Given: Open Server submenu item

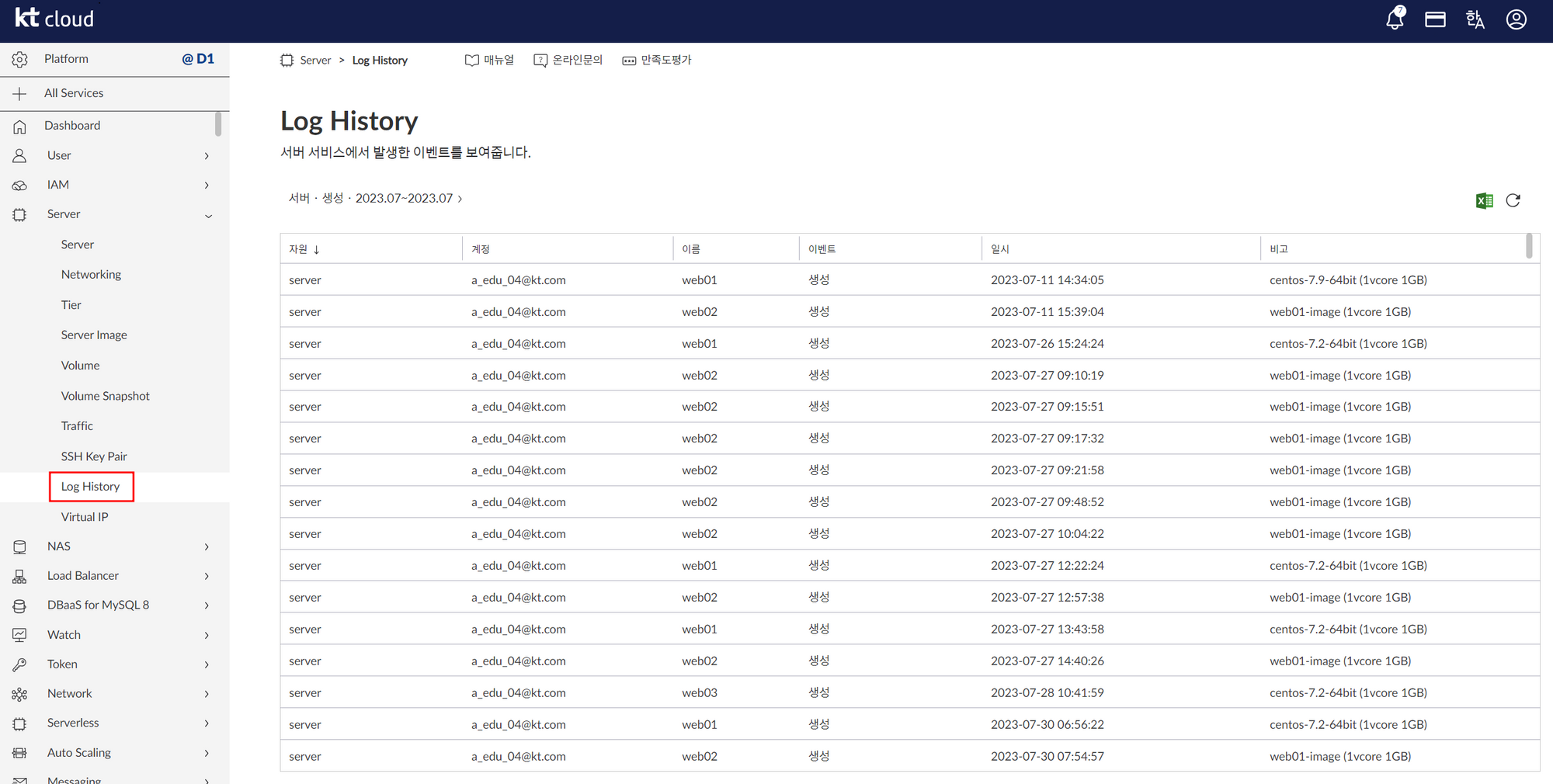Looking at the screenshot, I should [x=78, y=245].
